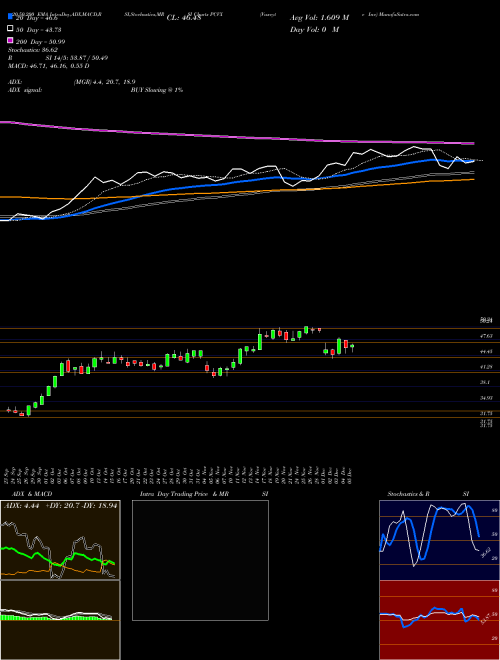Screen dimensions: 500x660
Task: Click the 'CL: 46.48' closing price value
Action: [x=184, y=18]
